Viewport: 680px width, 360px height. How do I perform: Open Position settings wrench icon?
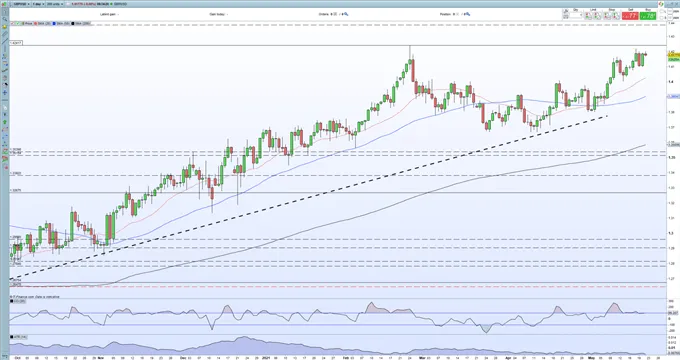468,14
